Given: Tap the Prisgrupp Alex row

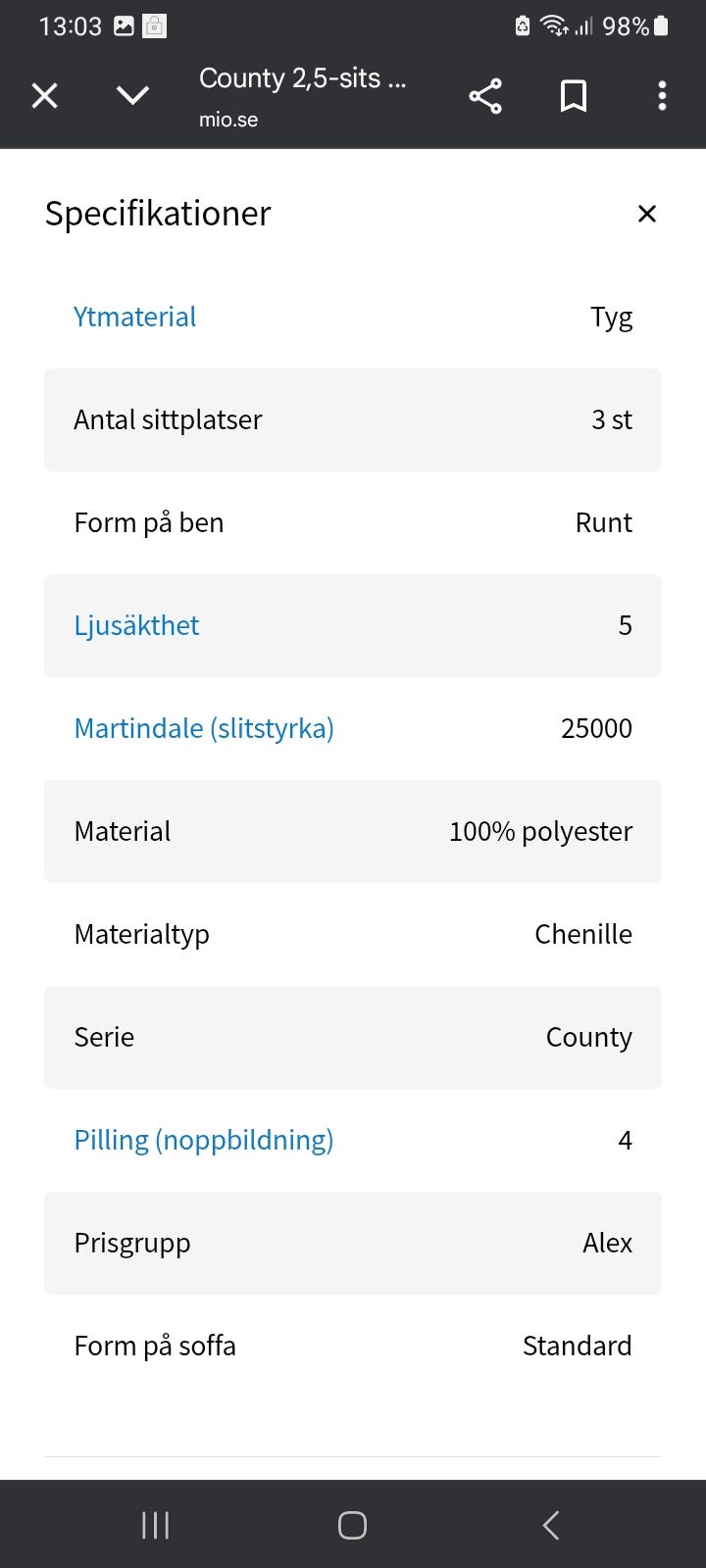Looking at the screenshot, I should tap(353, 1243).
